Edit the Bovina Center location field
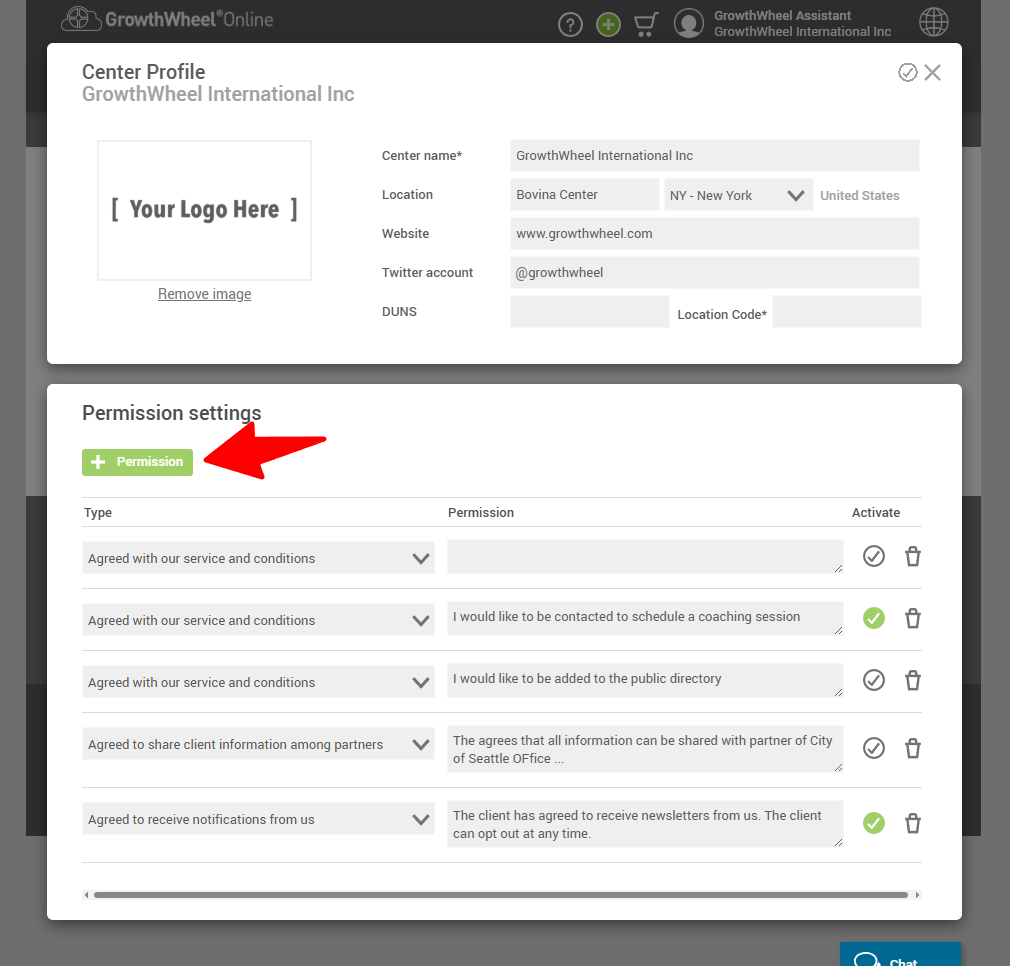1010x966 pixels. point(584,194)
